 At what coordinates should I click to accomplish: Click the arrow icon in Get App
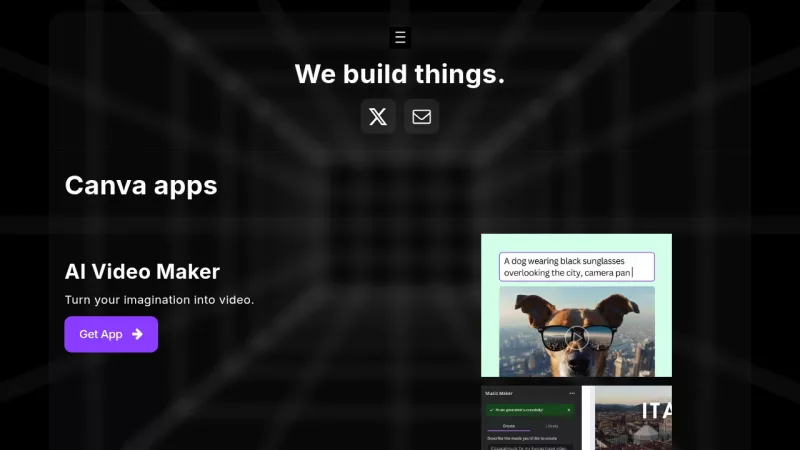[137, 334]
